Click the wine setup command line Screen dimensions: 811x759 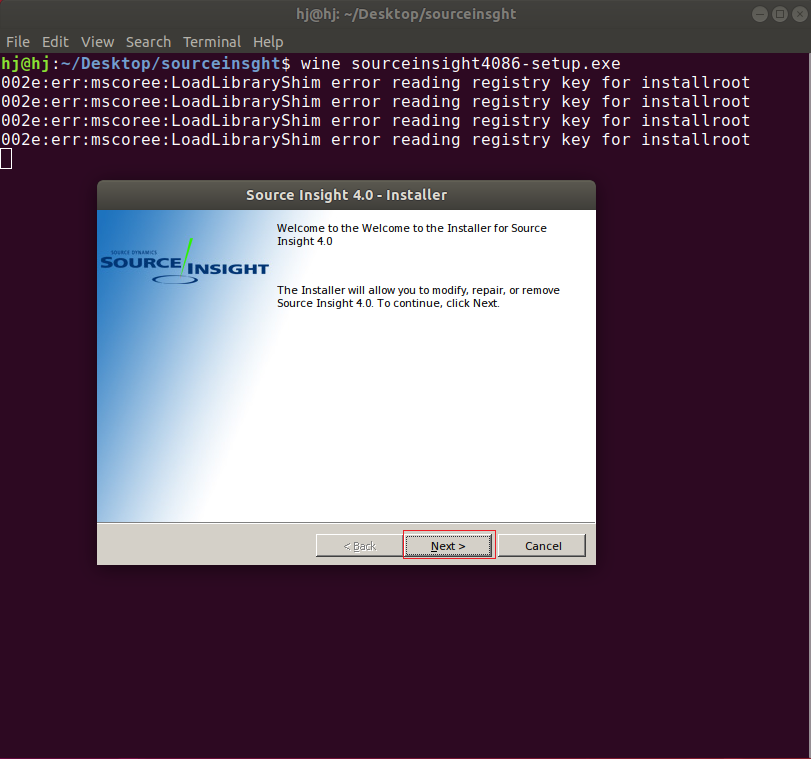click(458, 63)
